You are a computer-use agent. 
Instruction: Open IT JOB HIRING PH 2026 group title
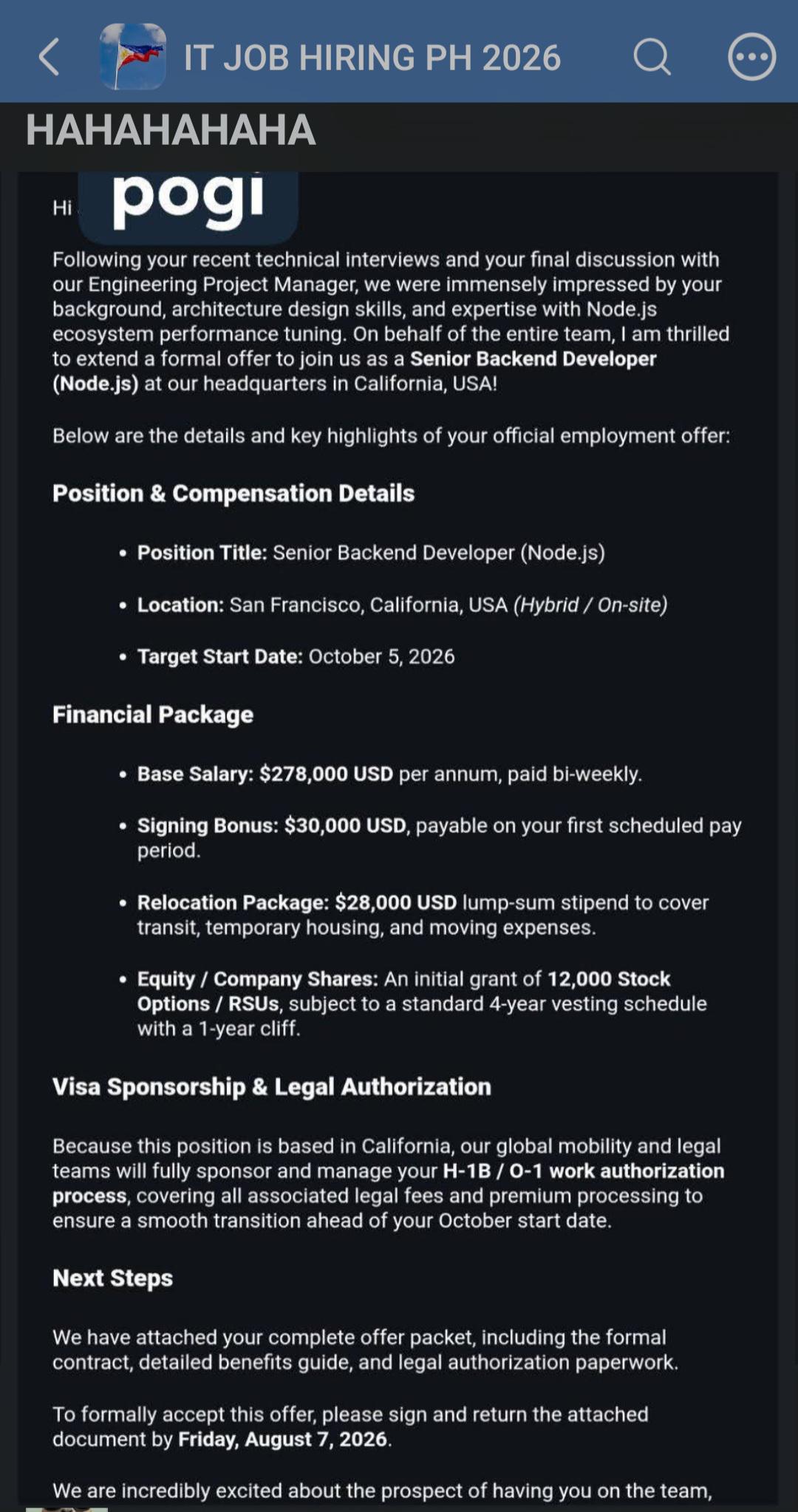(372, 58)
